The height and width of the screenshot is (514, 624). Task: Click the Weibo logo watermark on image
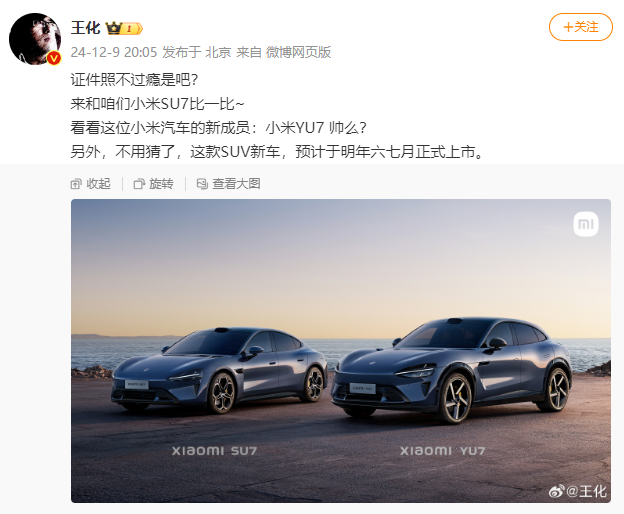(x=556, y=492)
